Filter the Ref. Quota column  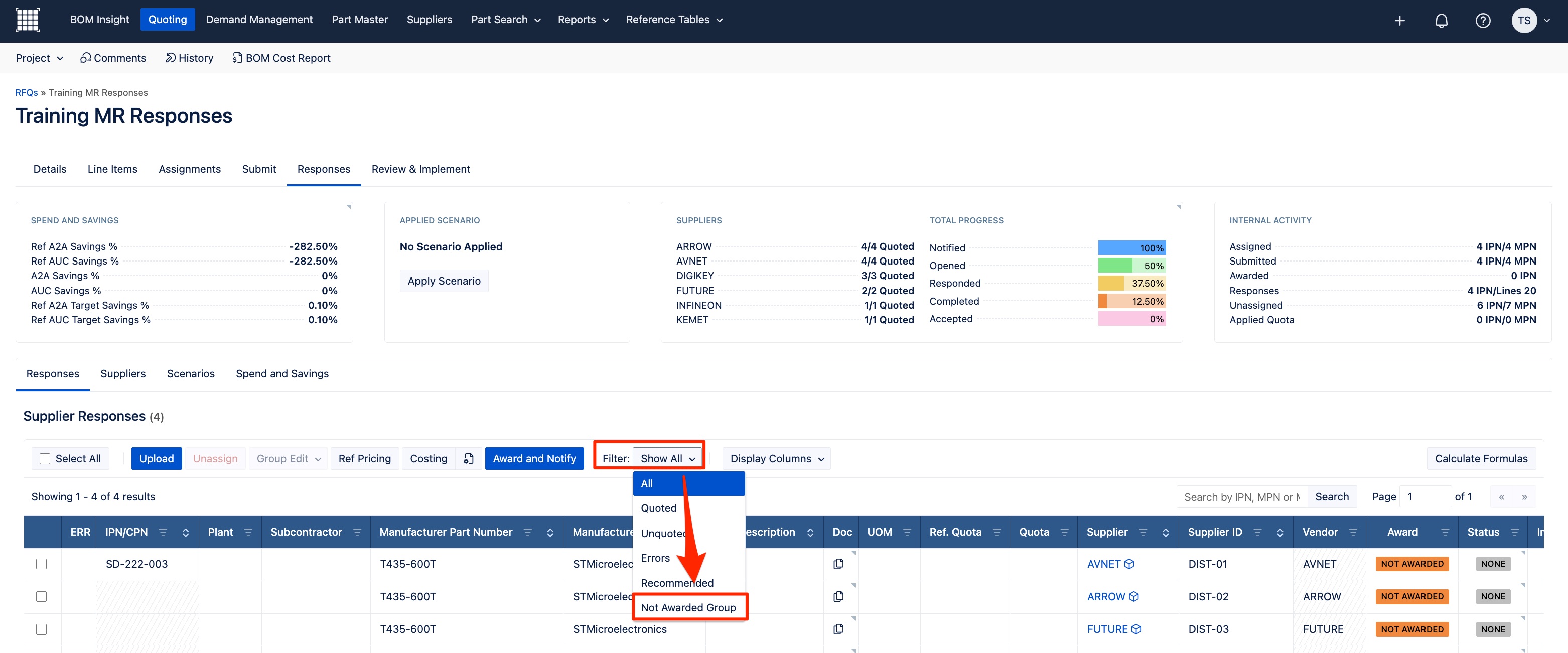pyautogui.click(x=996, y=533)
